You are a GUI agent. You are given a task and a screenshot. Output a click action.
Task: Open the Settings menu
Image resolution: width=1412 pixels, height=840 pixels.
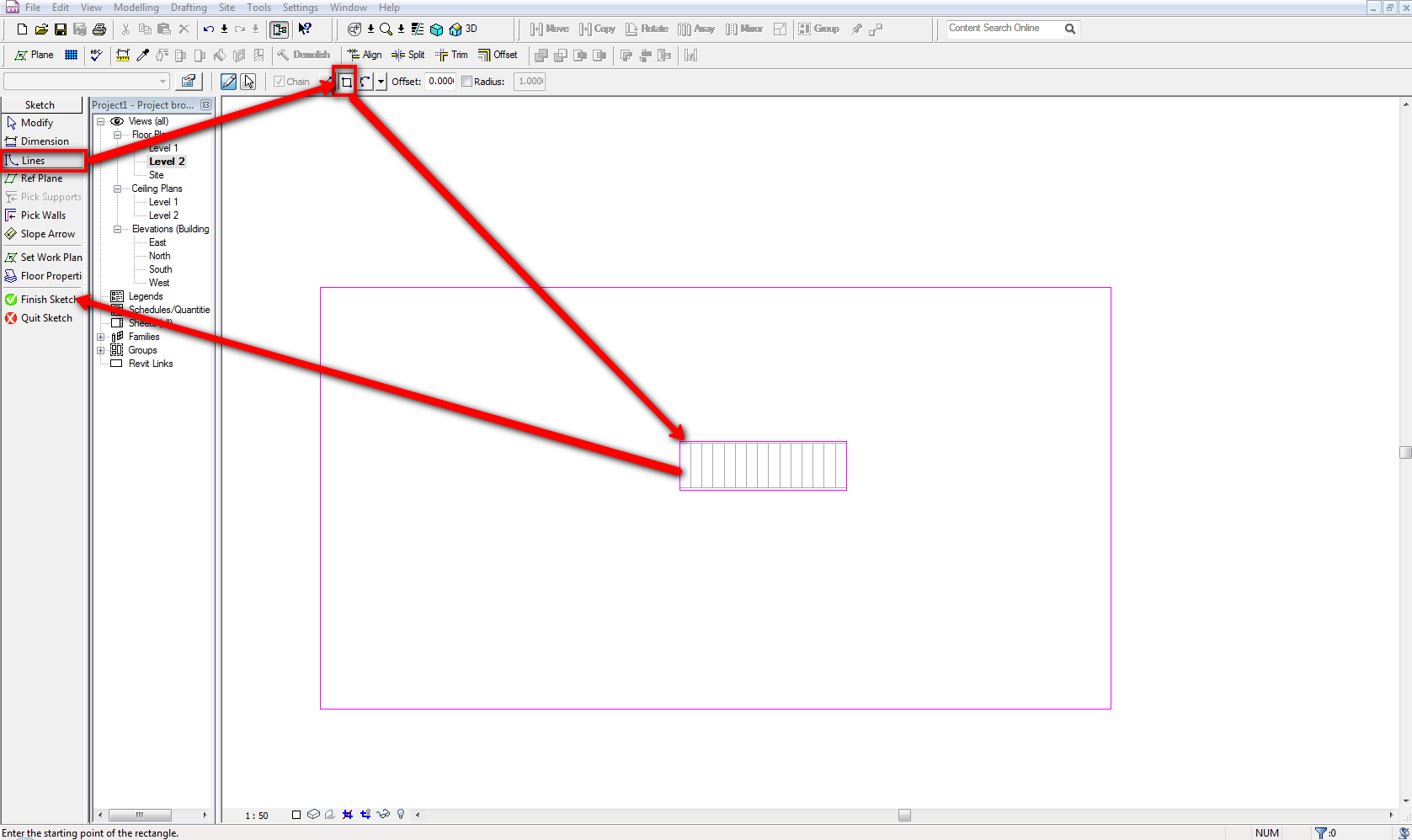pos(301,8)
